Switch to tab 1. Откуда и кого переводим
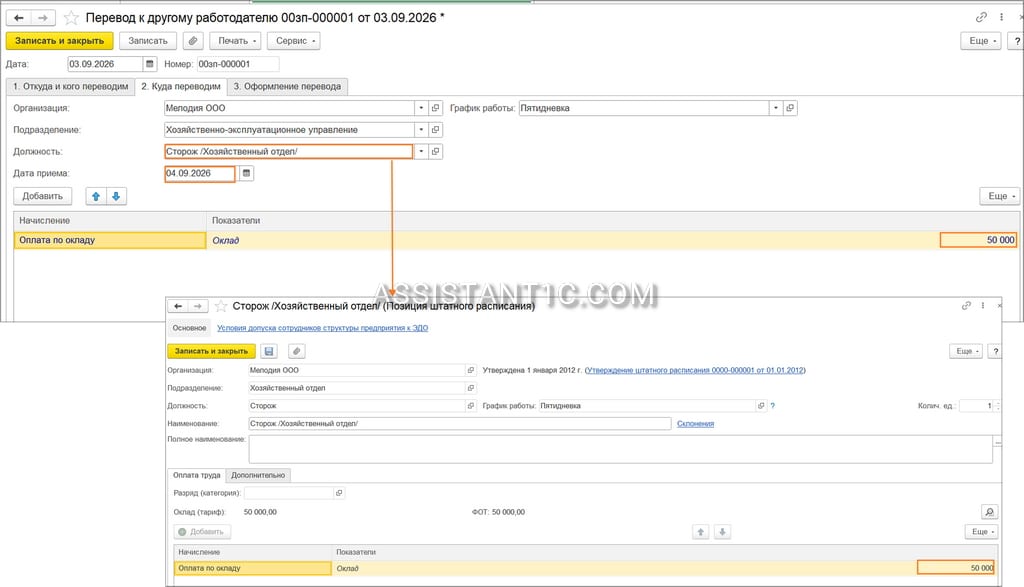The height and width of the screenshot is (587, 1024). (71, 86)
